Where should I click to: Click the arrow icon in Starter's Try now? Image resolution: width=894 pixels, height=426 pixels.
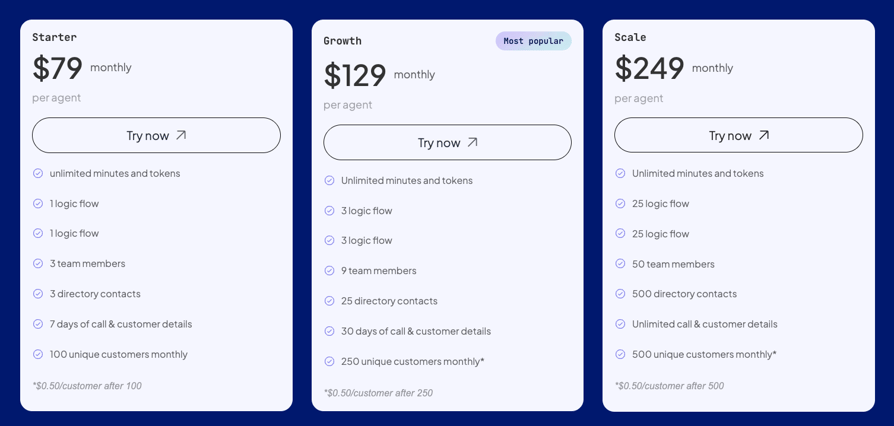pyautogui.click(x=181, y=135)
